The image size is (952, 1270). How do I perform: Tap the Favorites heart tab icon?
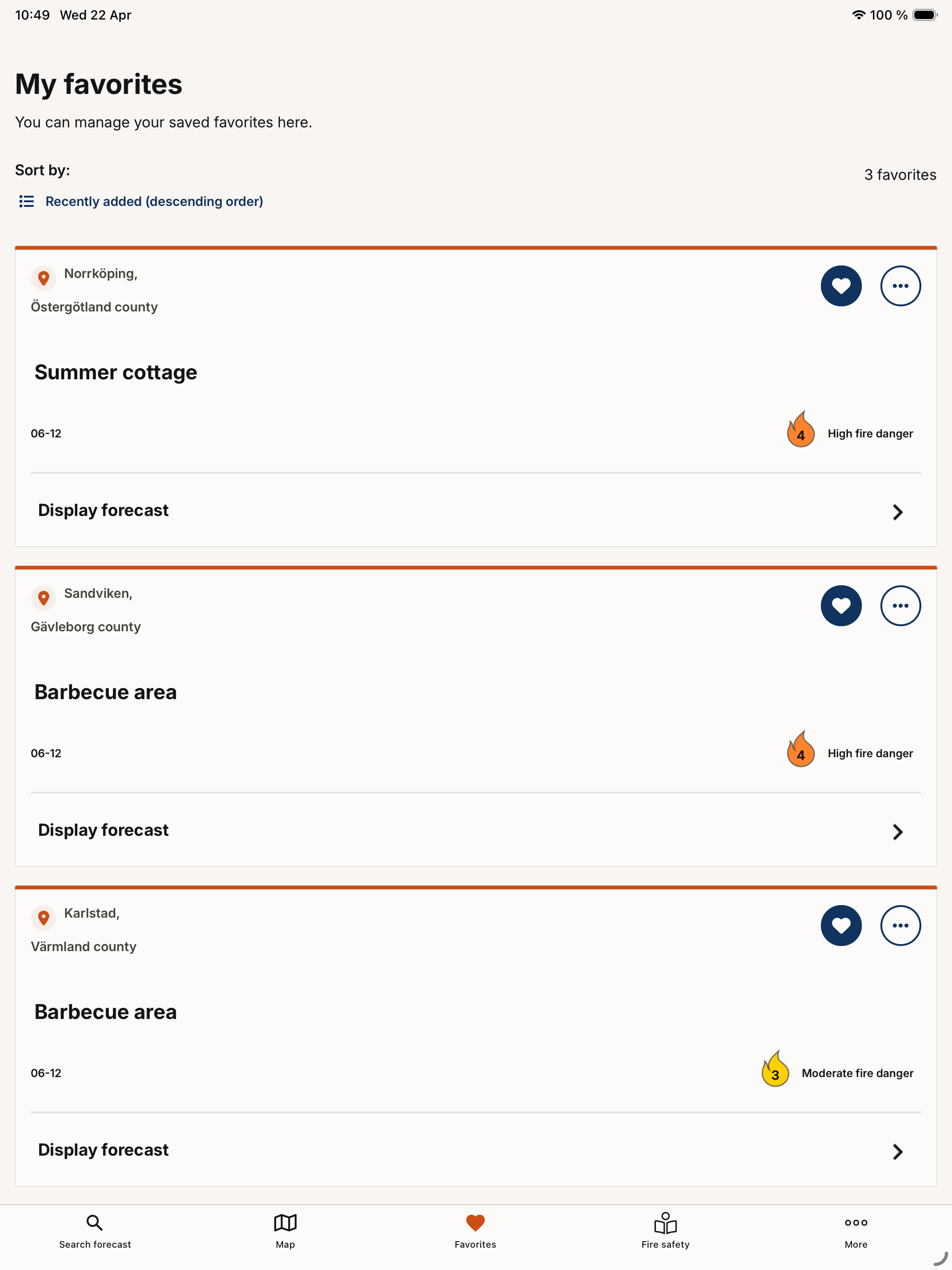click(x=476, y=1223)
